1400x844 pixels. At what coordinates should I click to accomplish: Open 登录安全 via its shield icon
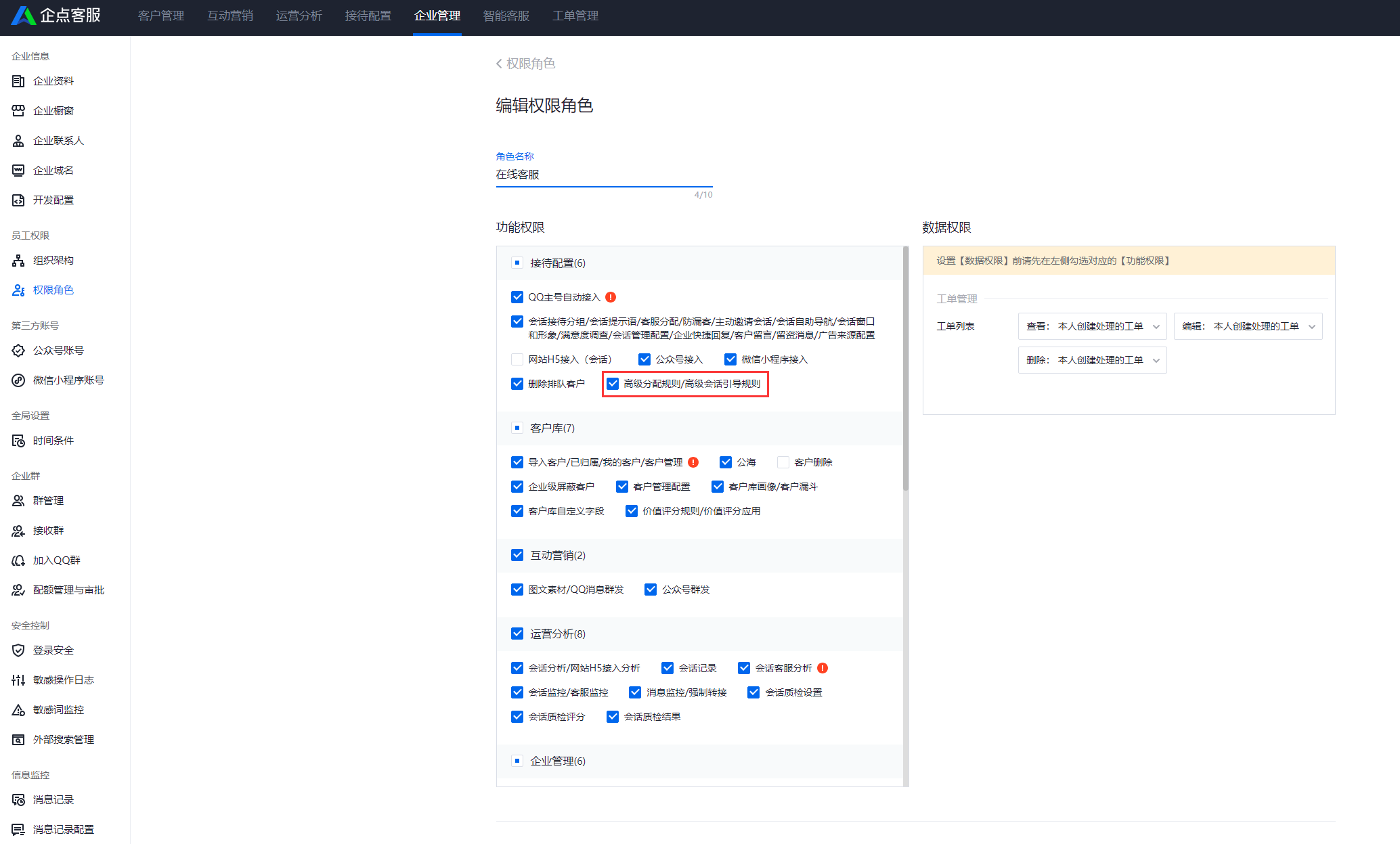tap(18, 650)
